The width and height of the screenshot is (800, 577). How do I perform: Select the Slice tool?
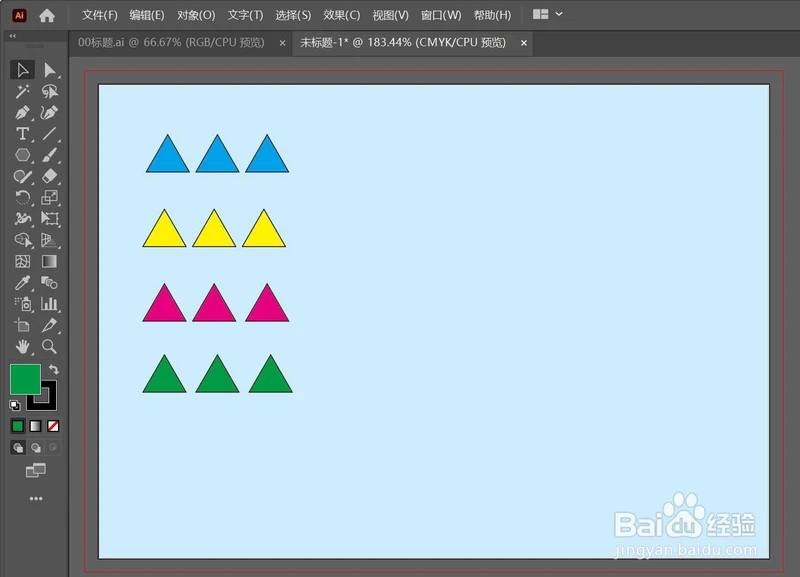pyautogui.click(x=49, y=325)
